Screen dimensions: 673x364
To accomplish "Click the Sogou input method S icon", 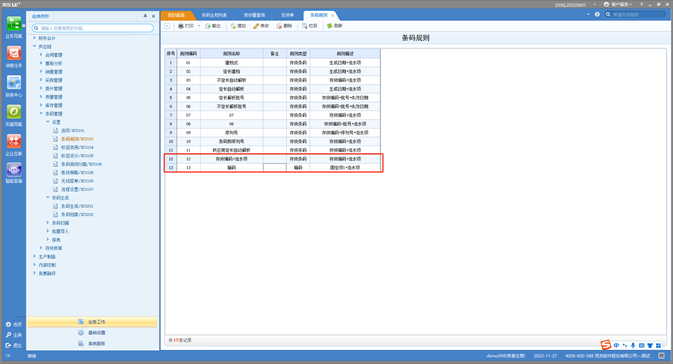I will (x=606, y=345).
